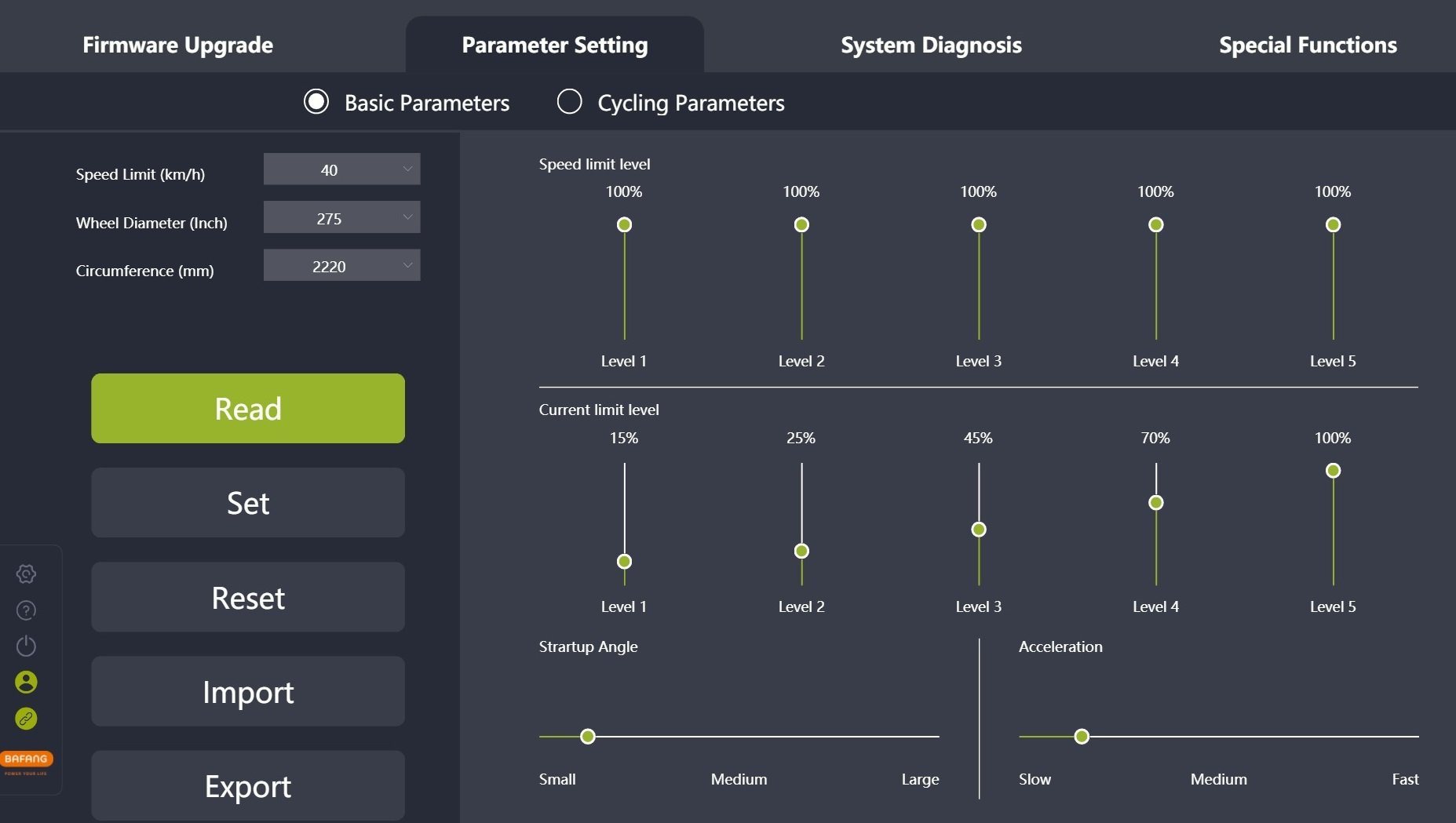Go to Special Functions tab
The width and height of the screenshot is (1456, 823).
(x=1308, y=45)
